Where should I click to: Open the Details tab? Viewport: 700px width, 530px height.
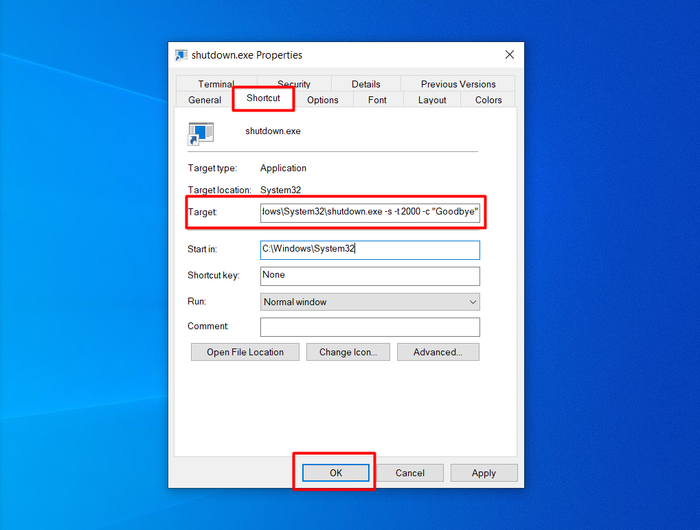point(366,84)
